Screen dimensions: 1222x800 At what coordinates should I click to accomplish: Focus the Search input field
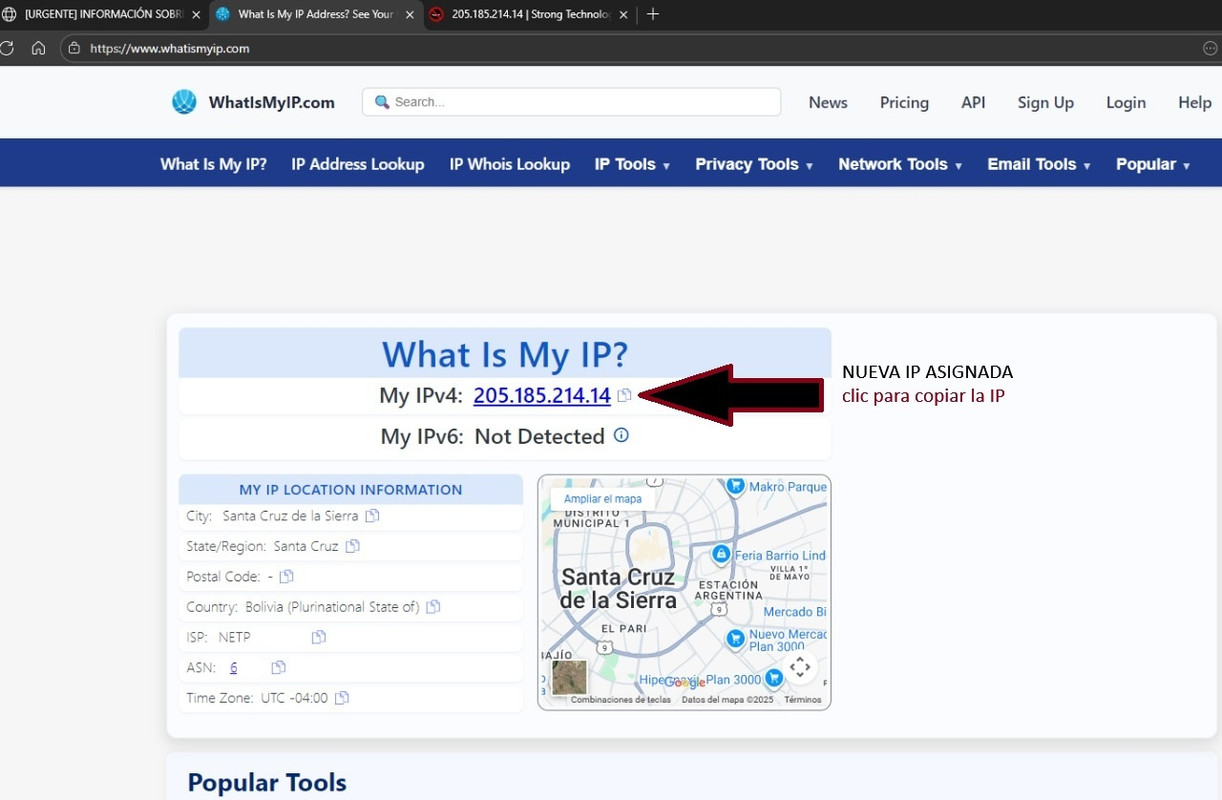click(571, 102)
